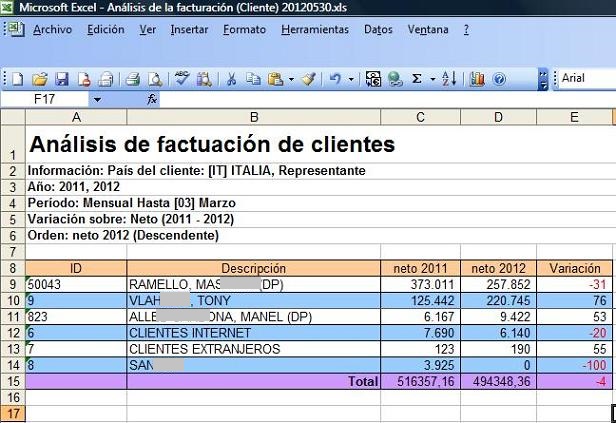Click the blue Help question mark icon

pos(502,78)
